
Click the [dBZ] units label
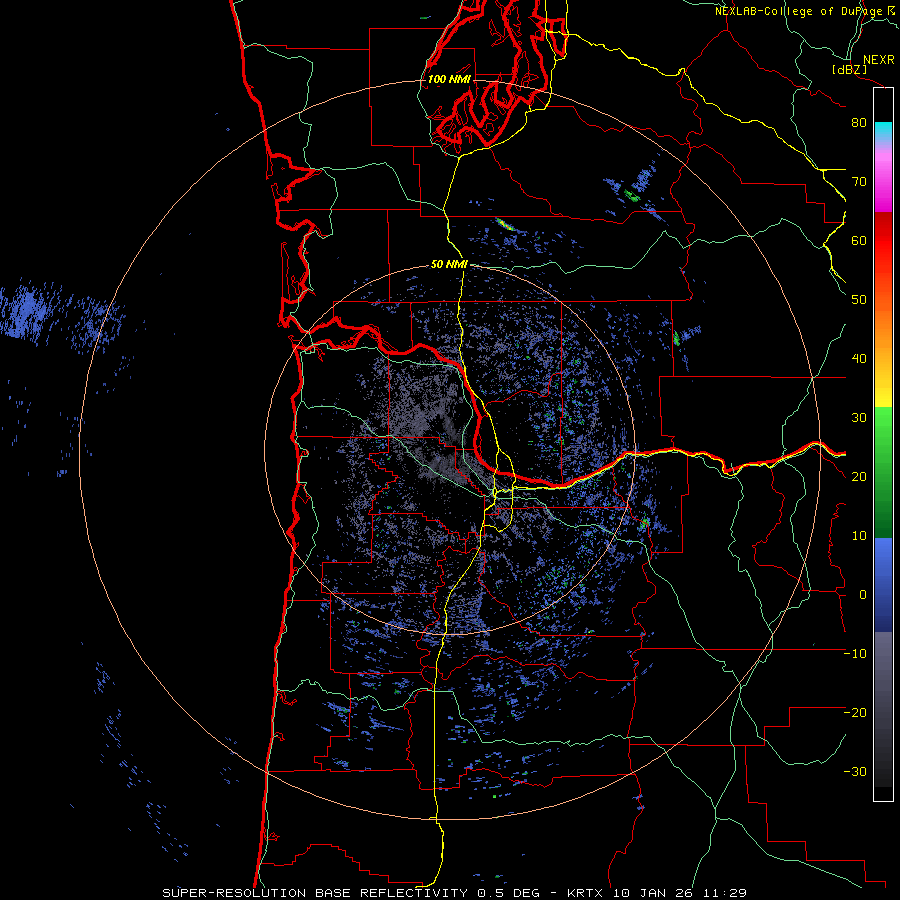(x=850, y=69)
